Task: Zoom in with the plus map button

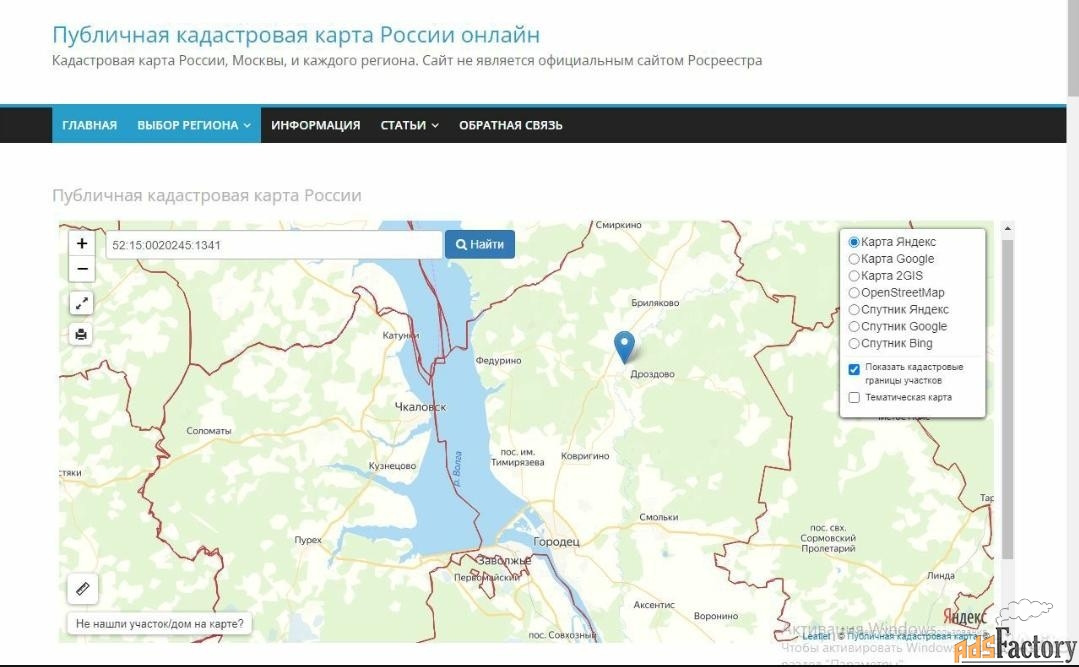Action: pos(82,243)
